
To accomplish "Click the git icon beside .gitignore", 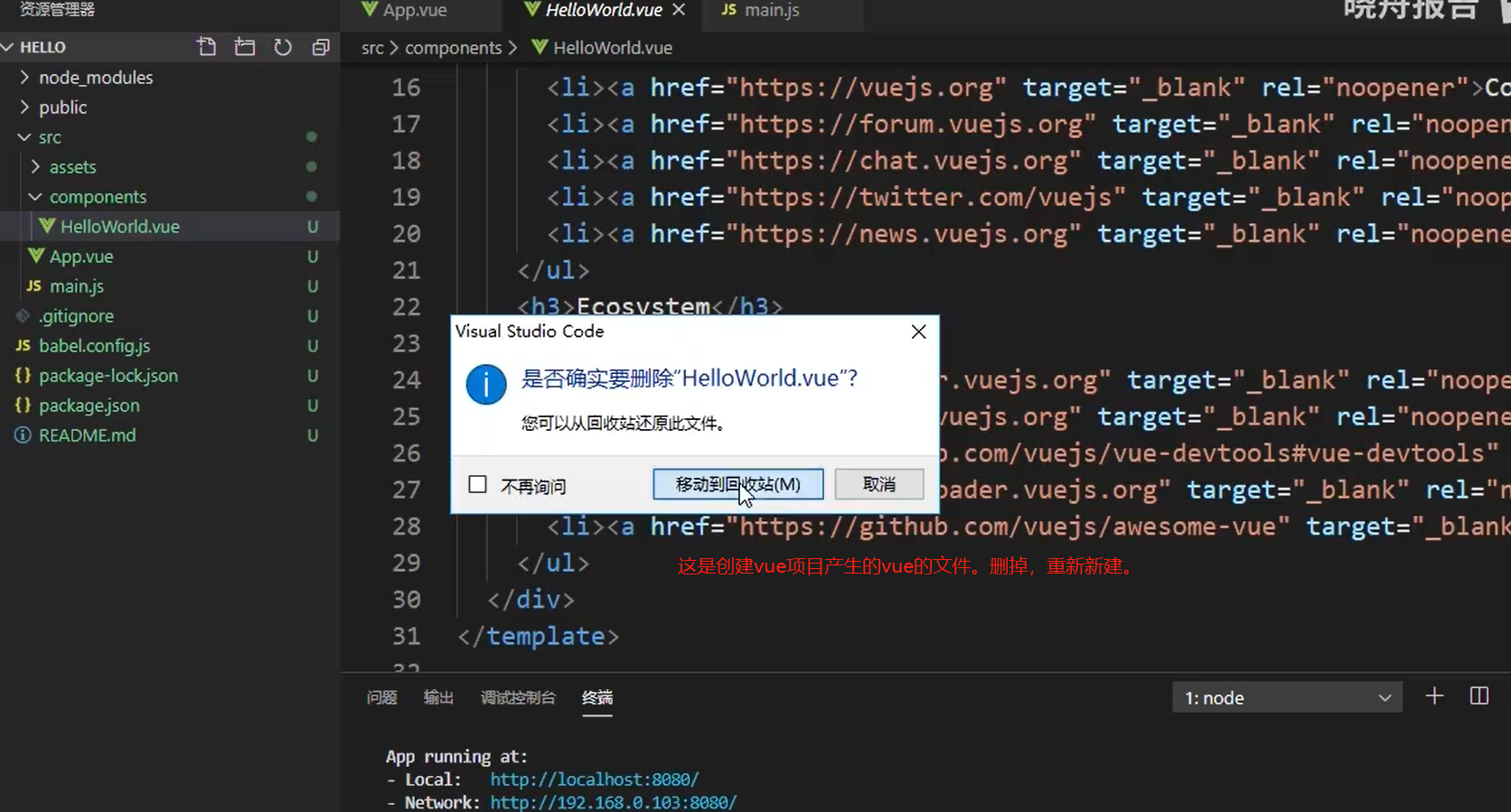I will pyautogui.click(x=23, y=316).
